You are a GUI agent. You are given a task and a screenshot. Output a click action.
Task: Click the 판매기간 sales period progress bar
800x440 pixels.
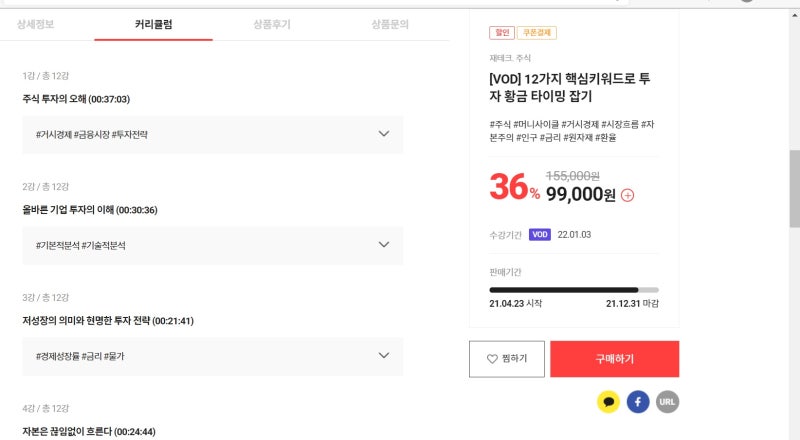click(573, 290)
